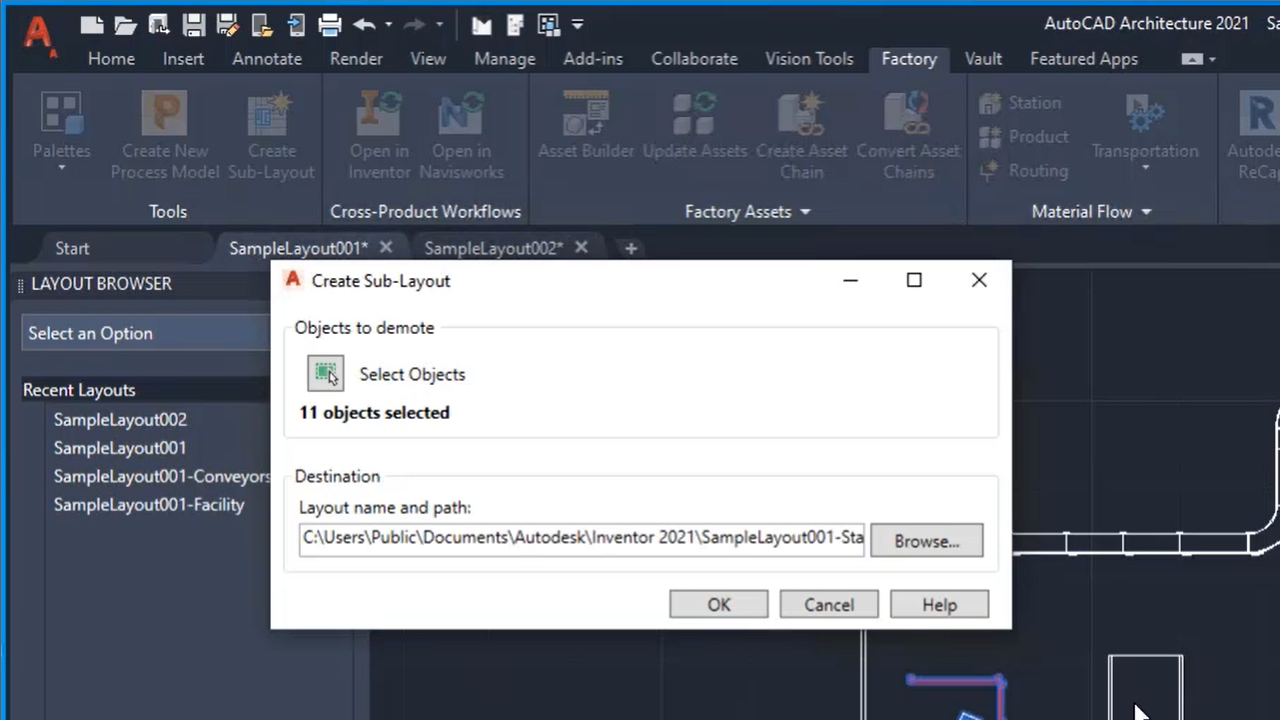1280x720 pixels.
Task: Open the Transportation dropdown arrow
Action: [1145, 169]
